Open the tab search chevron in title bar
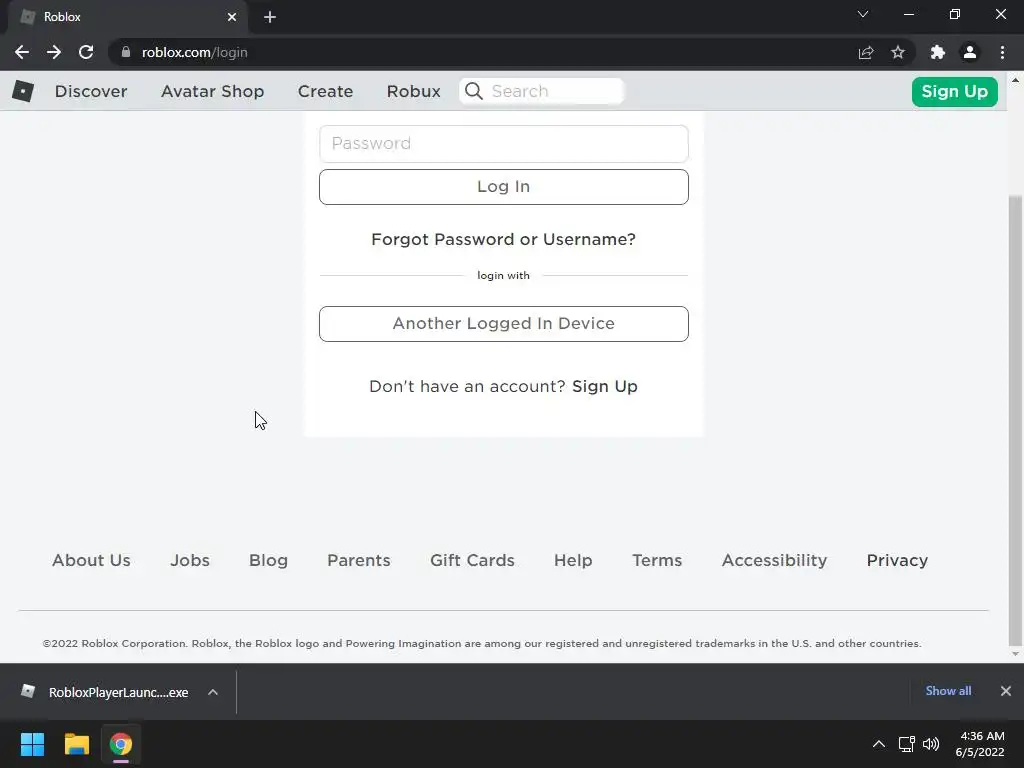The image size is (1024, 768). [863, 14]
